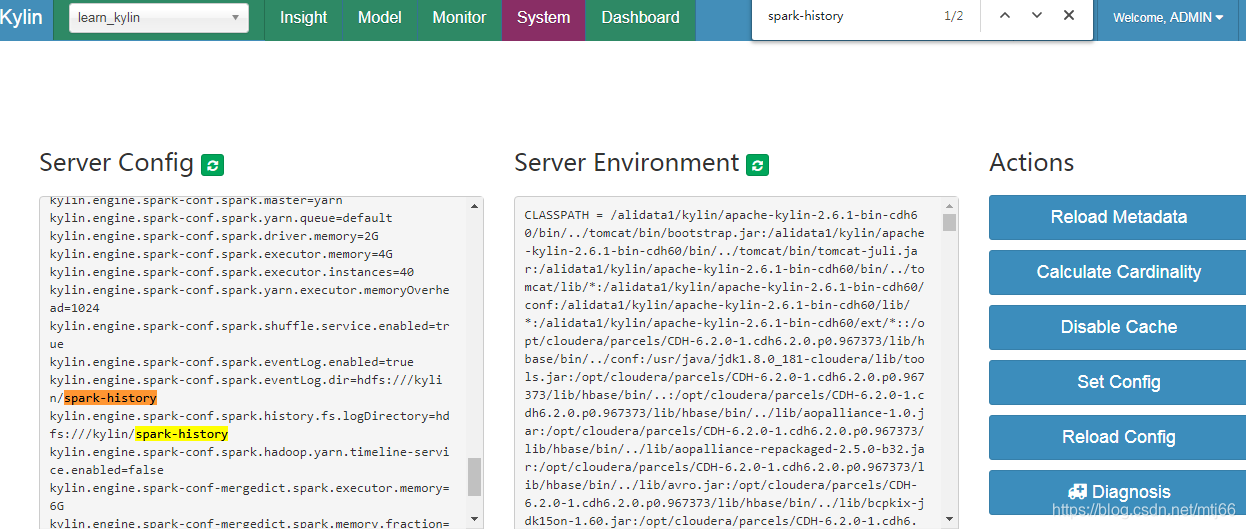This screenshot has width=1246, height=529.
Task: Click the Server Config heading
Action: [x=116, y=163]
